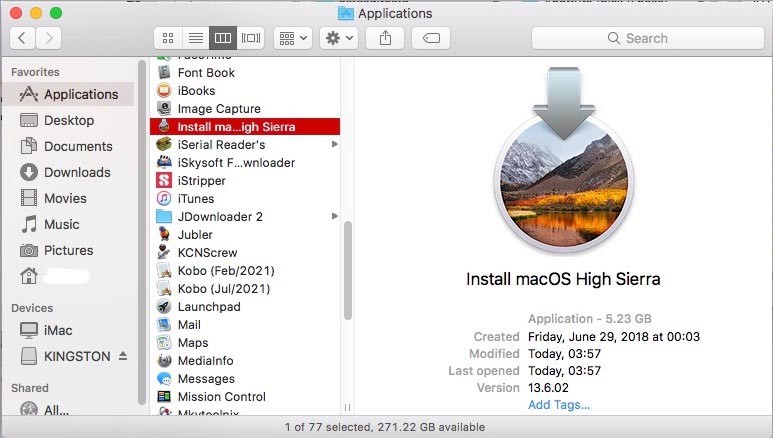This screenshot has height=438, width=773.
Task: Switch to column view
Action: [223, 38]
